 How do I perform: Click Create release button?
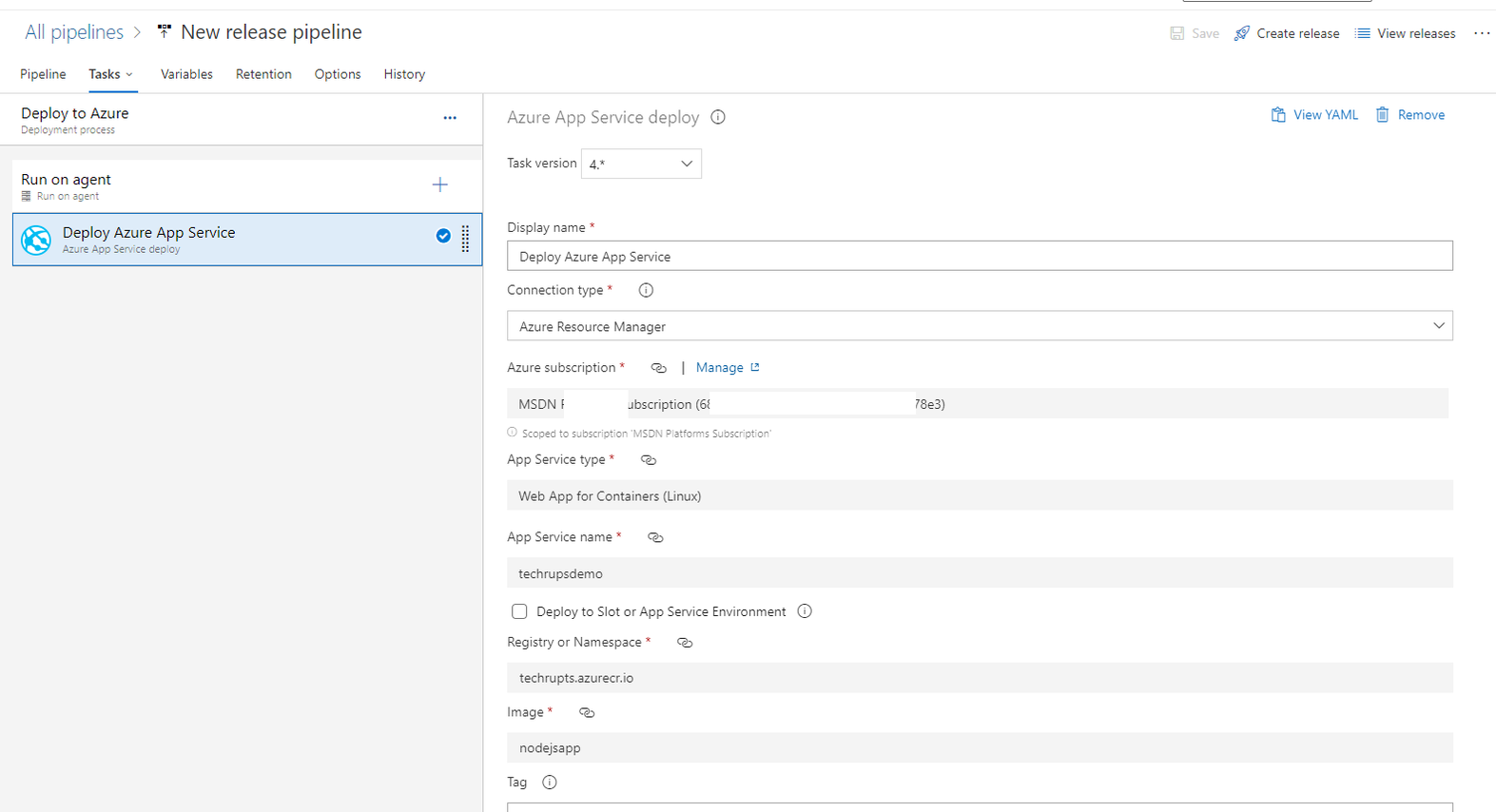pyautogui.click(x=1287, y=33)
